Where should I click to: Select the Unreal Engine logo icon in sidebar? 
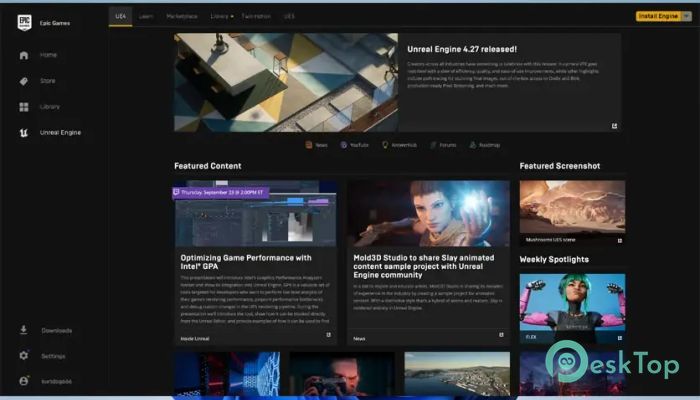click(24, 133)
